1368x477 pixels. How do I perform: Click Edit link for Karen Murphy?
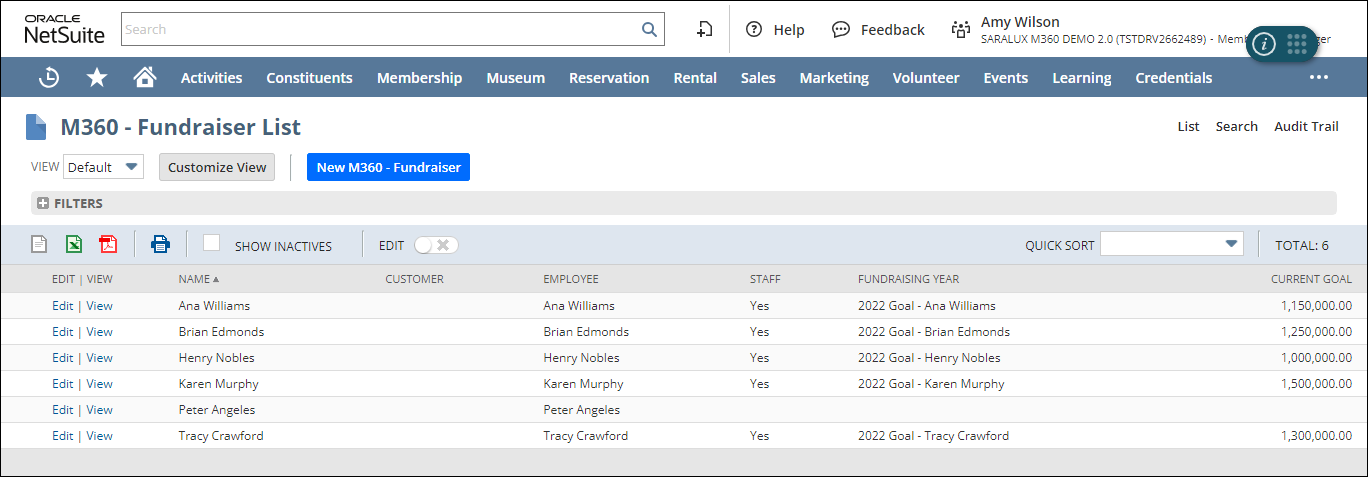(62, 384)
